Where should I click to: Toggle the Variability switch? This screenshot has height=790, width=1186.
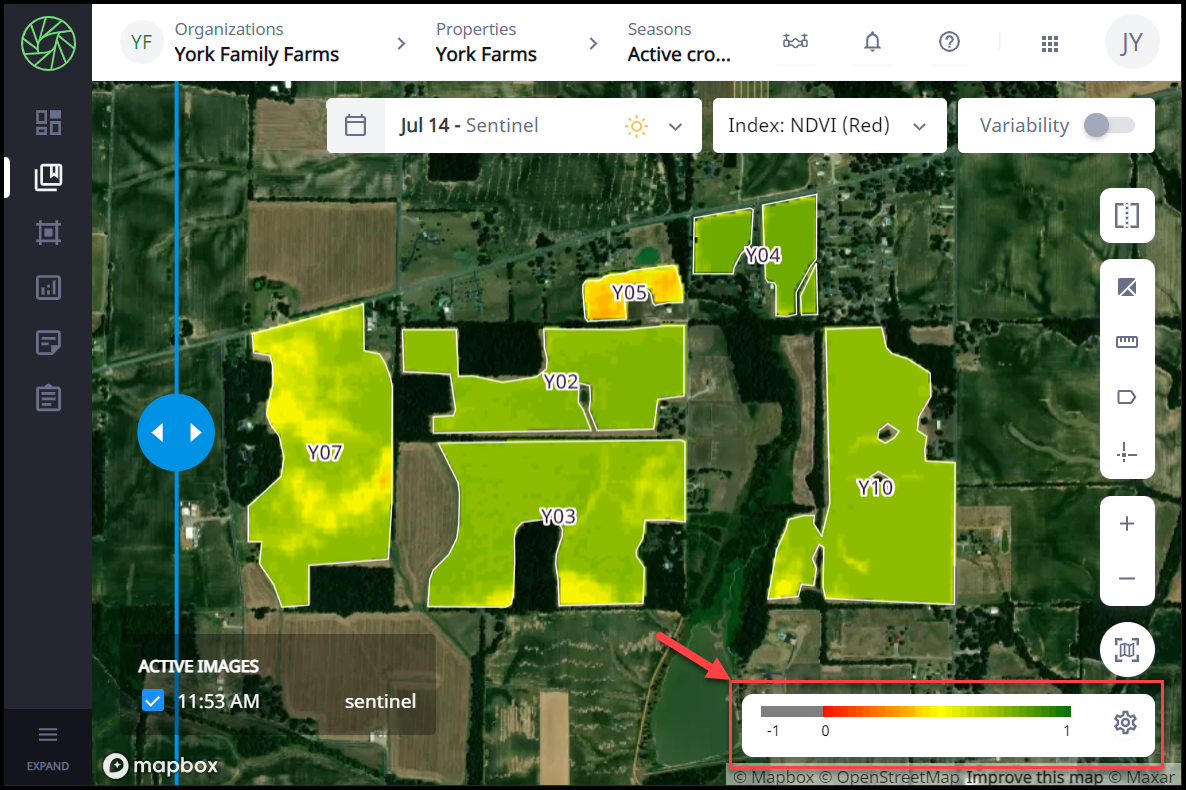[x=1110, y=125]
